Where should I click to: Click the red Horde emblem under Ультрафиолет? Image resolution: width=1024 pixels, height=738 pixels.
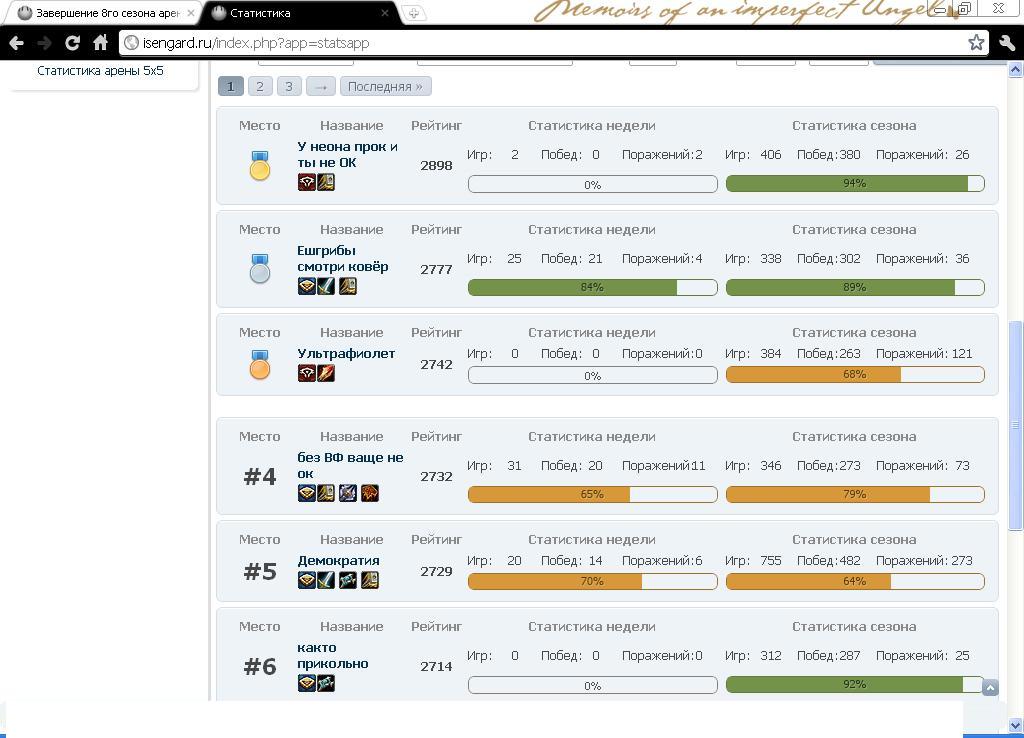[x=307, y=372]
